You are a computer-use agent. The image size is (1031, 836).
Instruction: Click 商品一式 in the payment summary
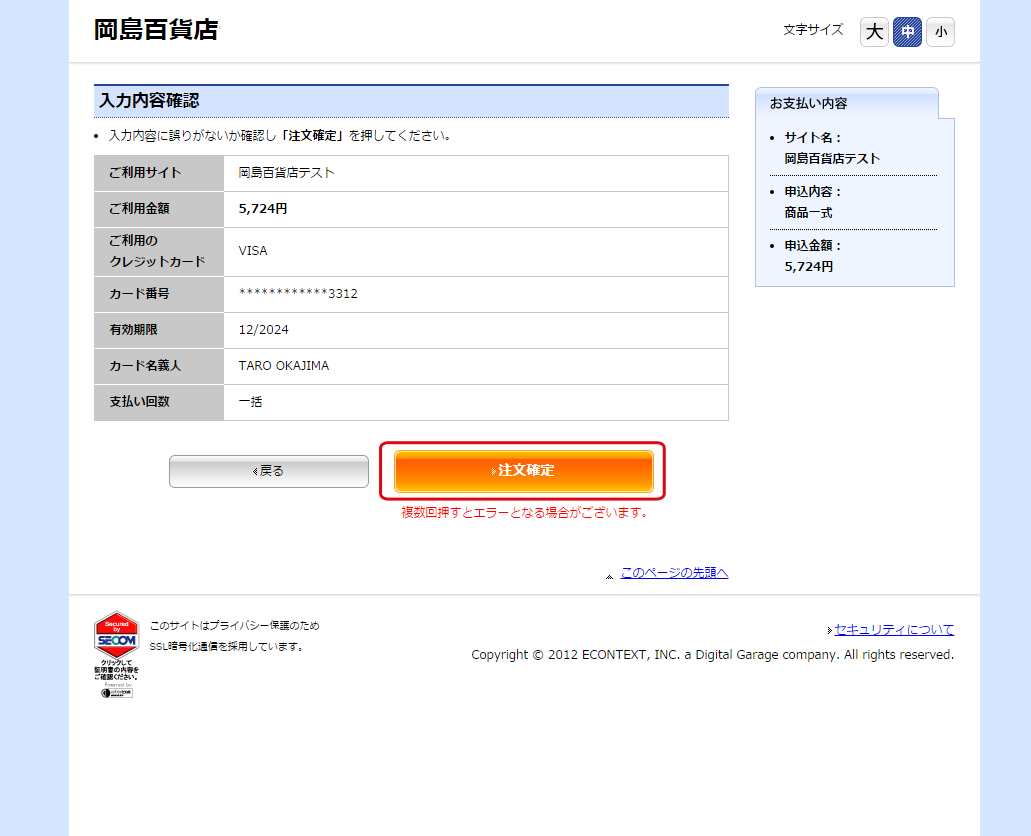tap(809, 212)
